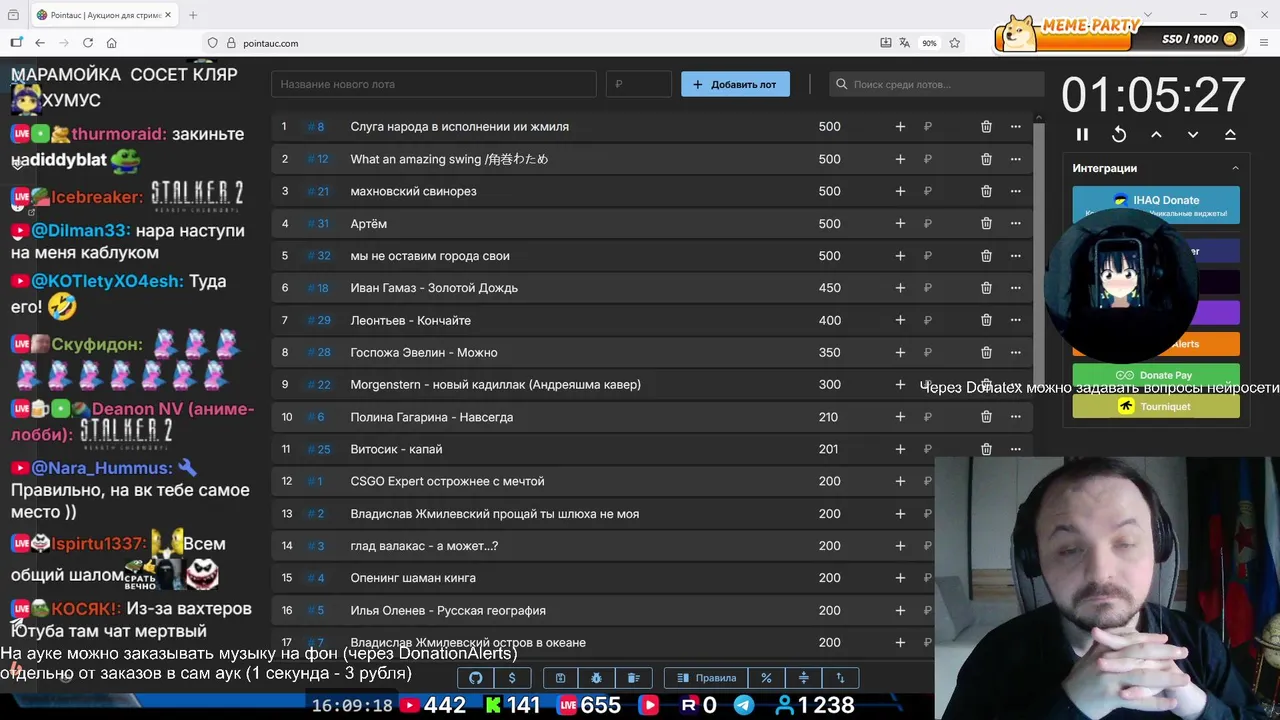Open the Правила rules panel

tap(706, 678)
